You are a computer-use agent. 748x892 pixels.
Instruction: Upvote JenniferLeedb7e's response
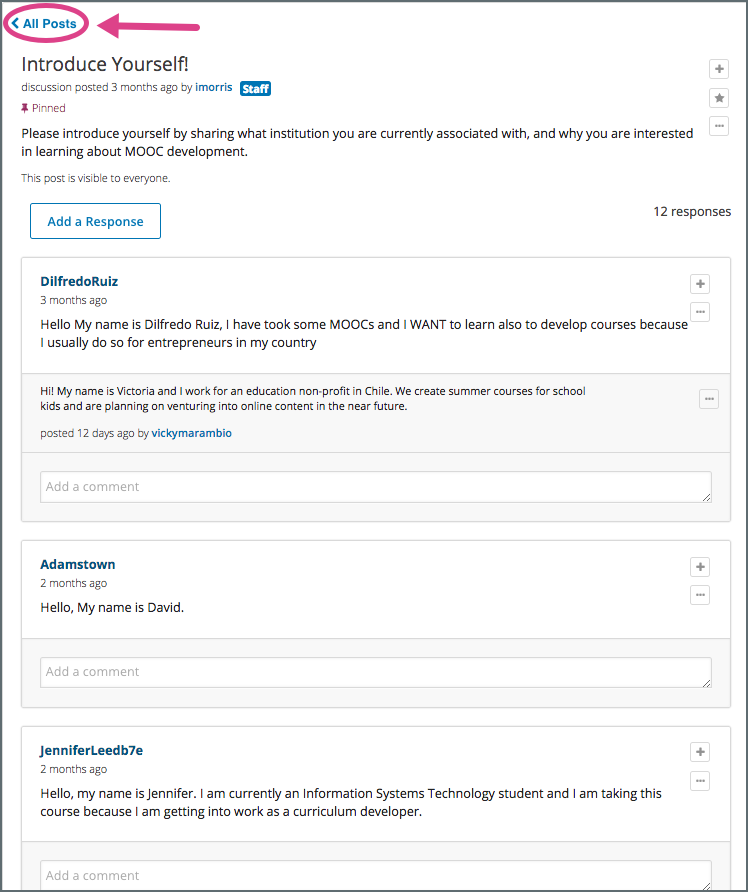(700, 752)
